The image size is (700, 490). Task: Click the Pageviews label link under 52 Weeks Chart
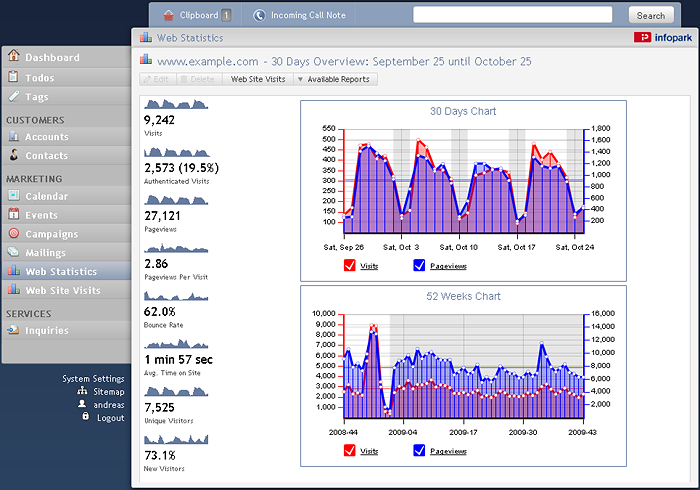click(x=448, y=451)
